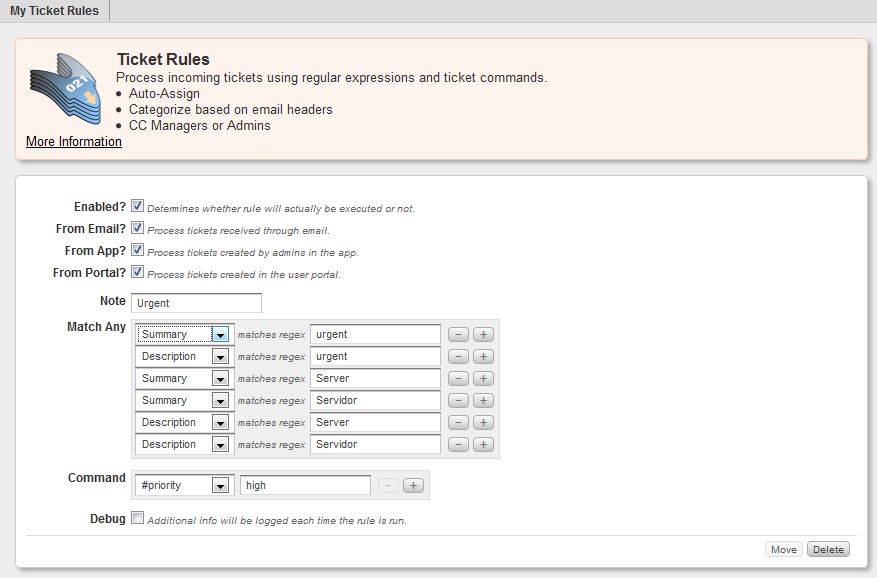Image resolution: width=877 pixels, height=578 pixels.
Task: Remove the Description Servidor rule via minus icon
Action: [458, 444]
